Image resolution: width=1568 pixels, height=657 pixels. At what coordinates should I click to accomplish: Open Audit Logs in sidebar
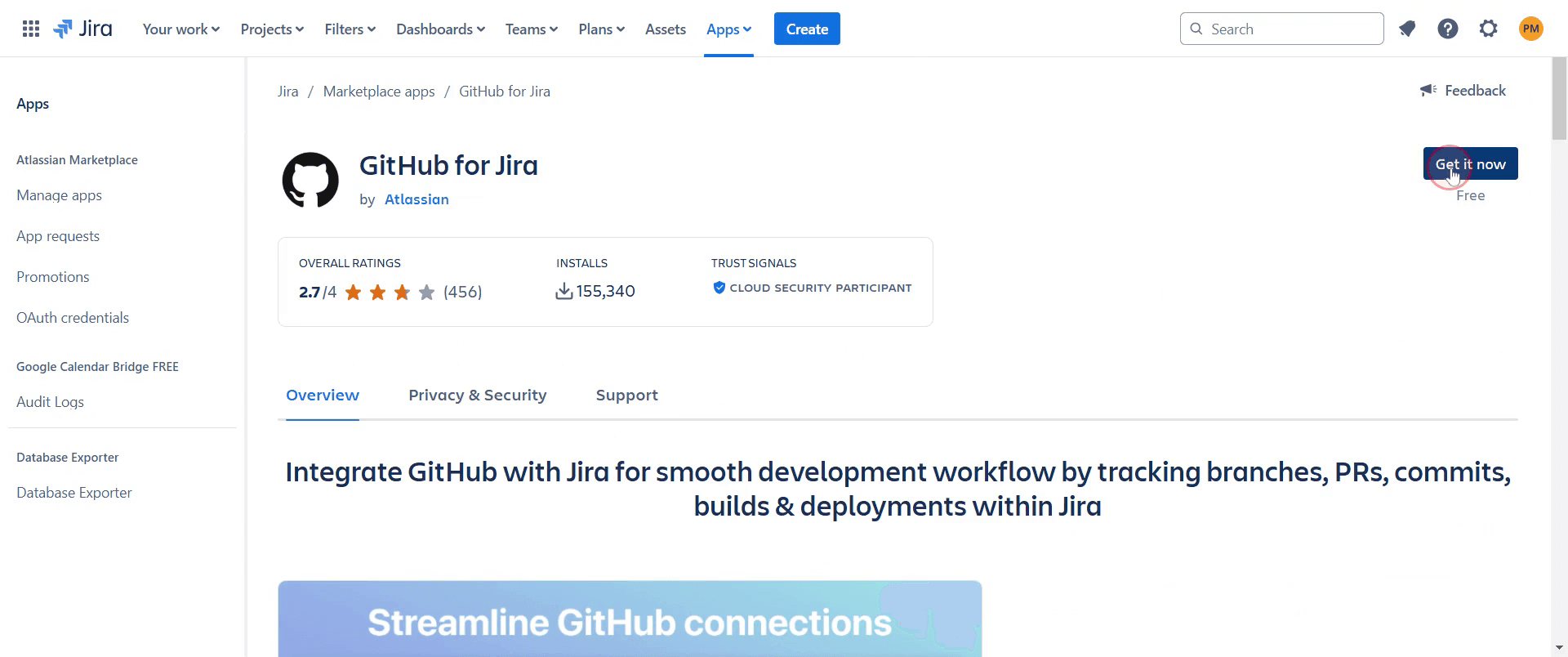pyautogui.click(x=50, y=402)
